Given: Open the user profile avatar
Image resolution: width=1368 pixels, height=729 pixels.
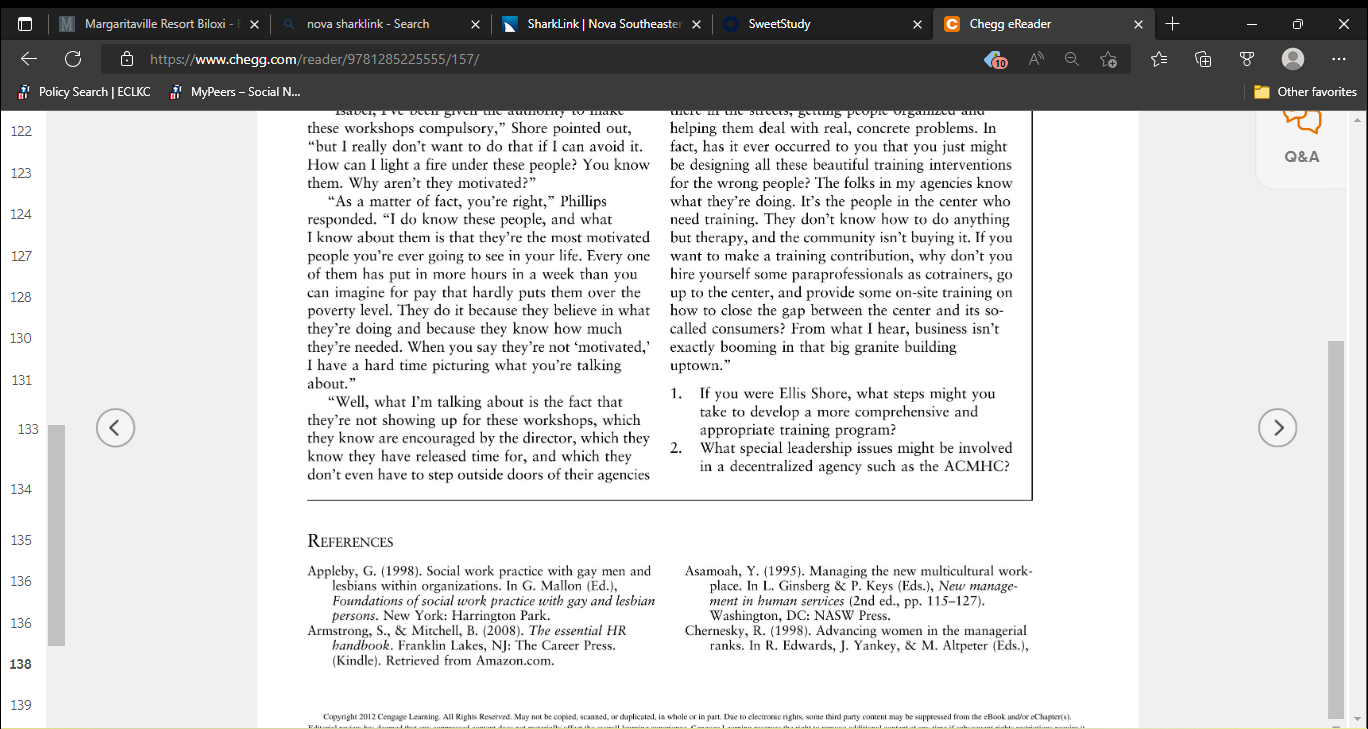Looking at the screenshot, I should (x=1293, y=59).
